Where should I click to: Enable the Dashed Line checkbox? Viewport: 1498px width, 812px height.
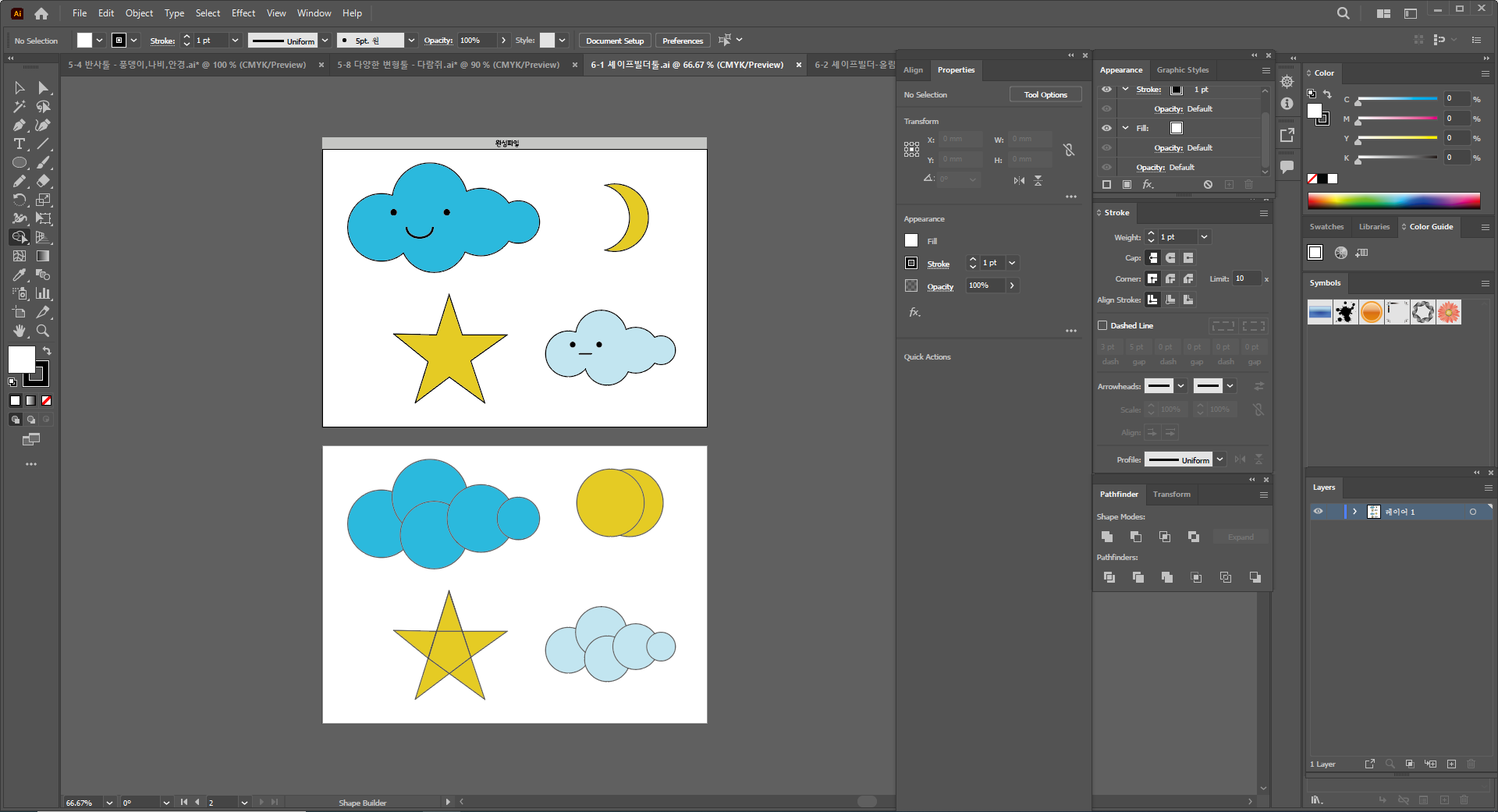[x=1102, y=326]
